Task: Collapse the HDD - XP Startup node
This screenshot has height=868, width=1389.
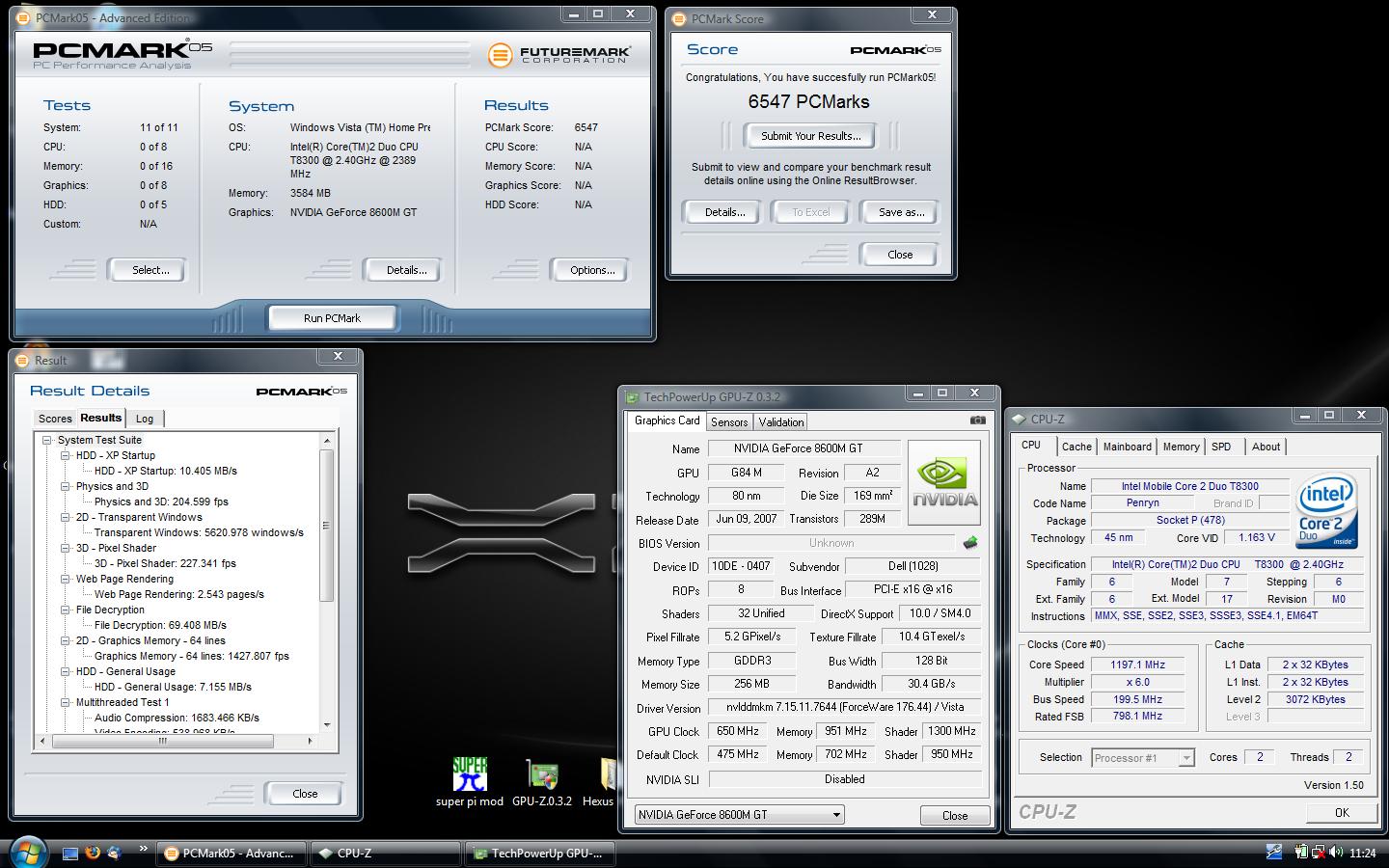Action: (65, 455)
